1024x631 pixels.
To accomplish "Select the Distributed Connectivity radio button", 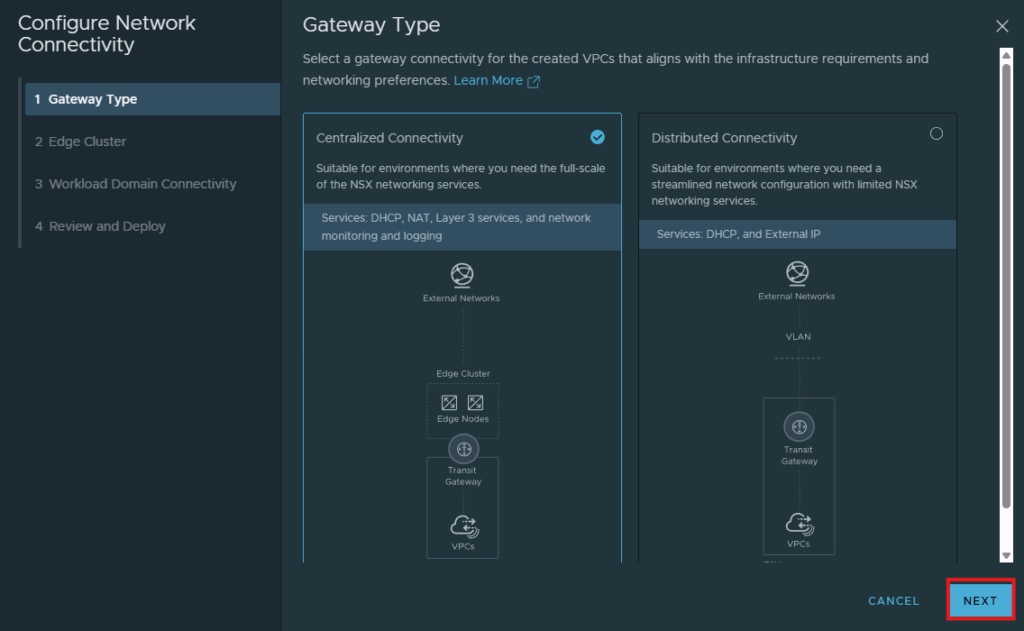I will coord(936,134).
